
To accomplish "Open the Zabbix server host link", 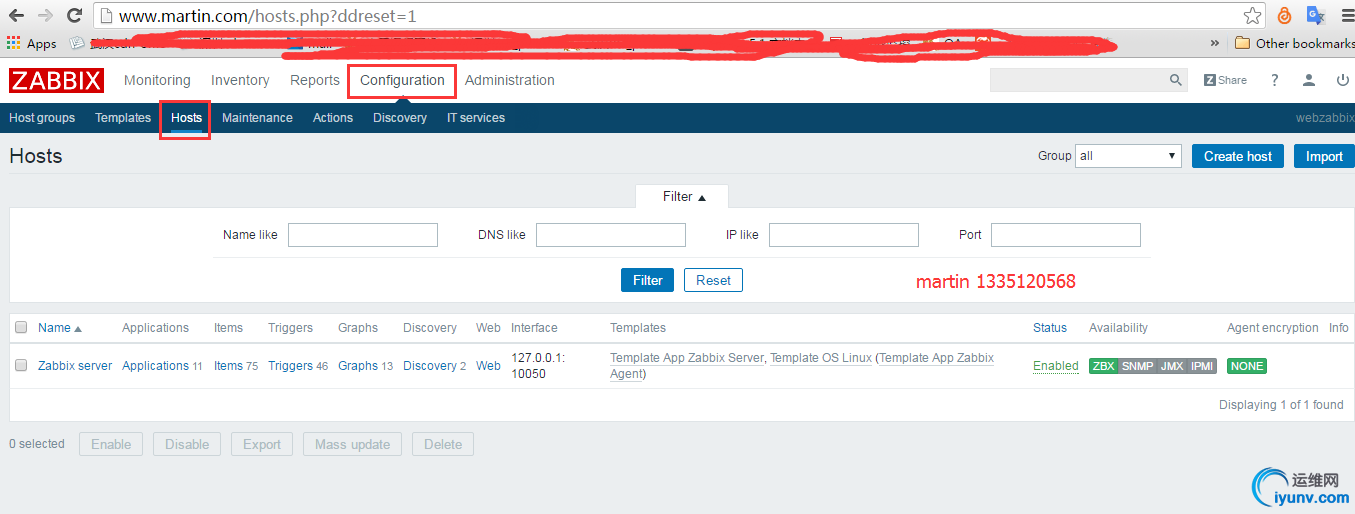I will point(75,366).
